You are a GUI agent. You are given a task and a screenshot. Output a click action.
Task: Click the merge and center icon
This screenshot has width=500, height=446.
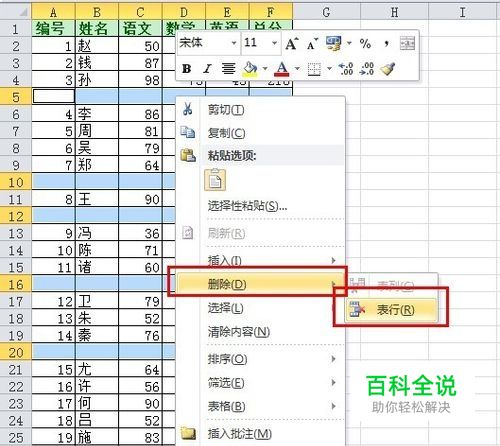point(407,43)
